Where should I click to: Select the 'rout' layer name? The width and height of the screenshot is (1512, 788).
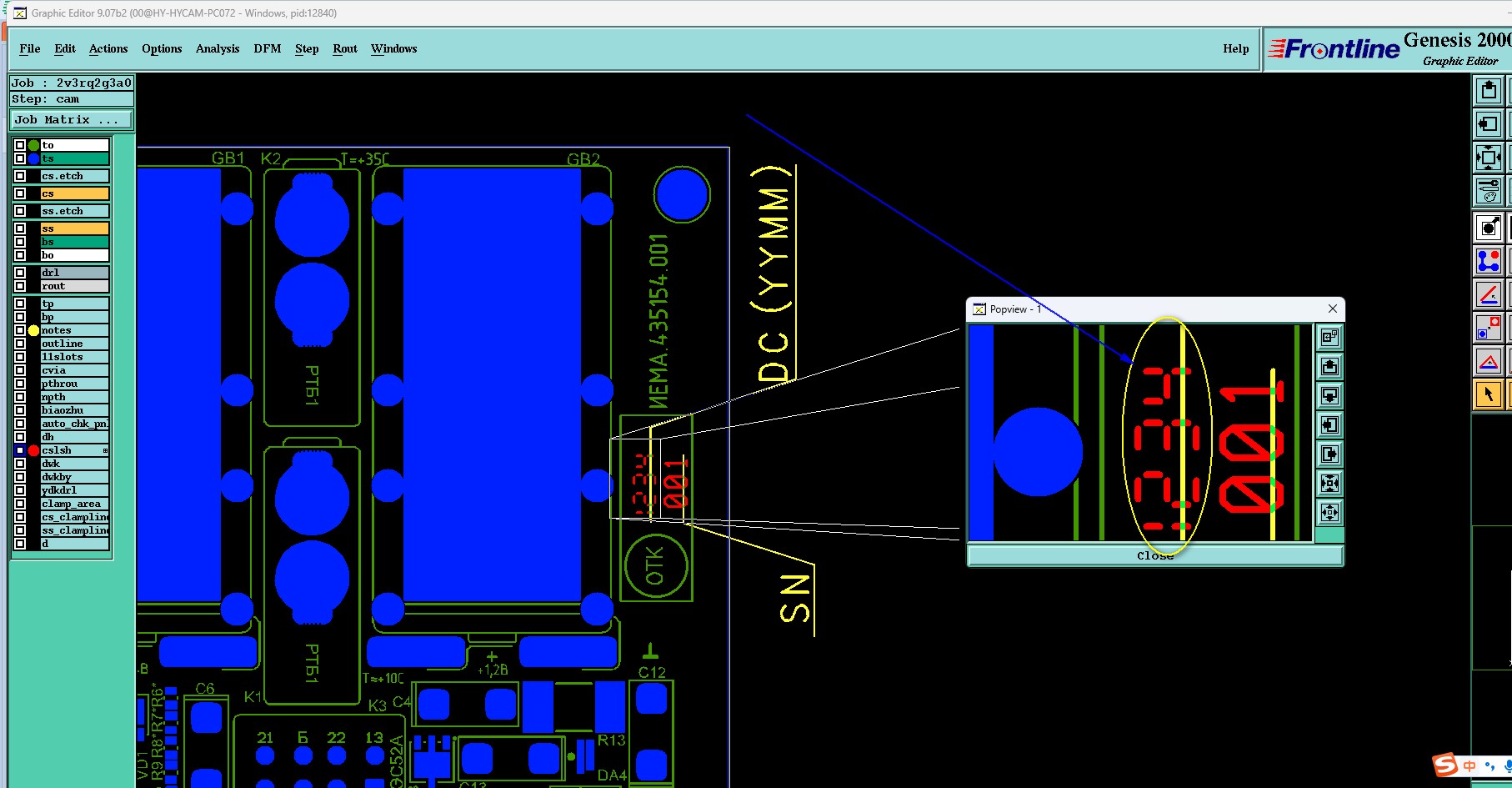click(x=75, y=286)
